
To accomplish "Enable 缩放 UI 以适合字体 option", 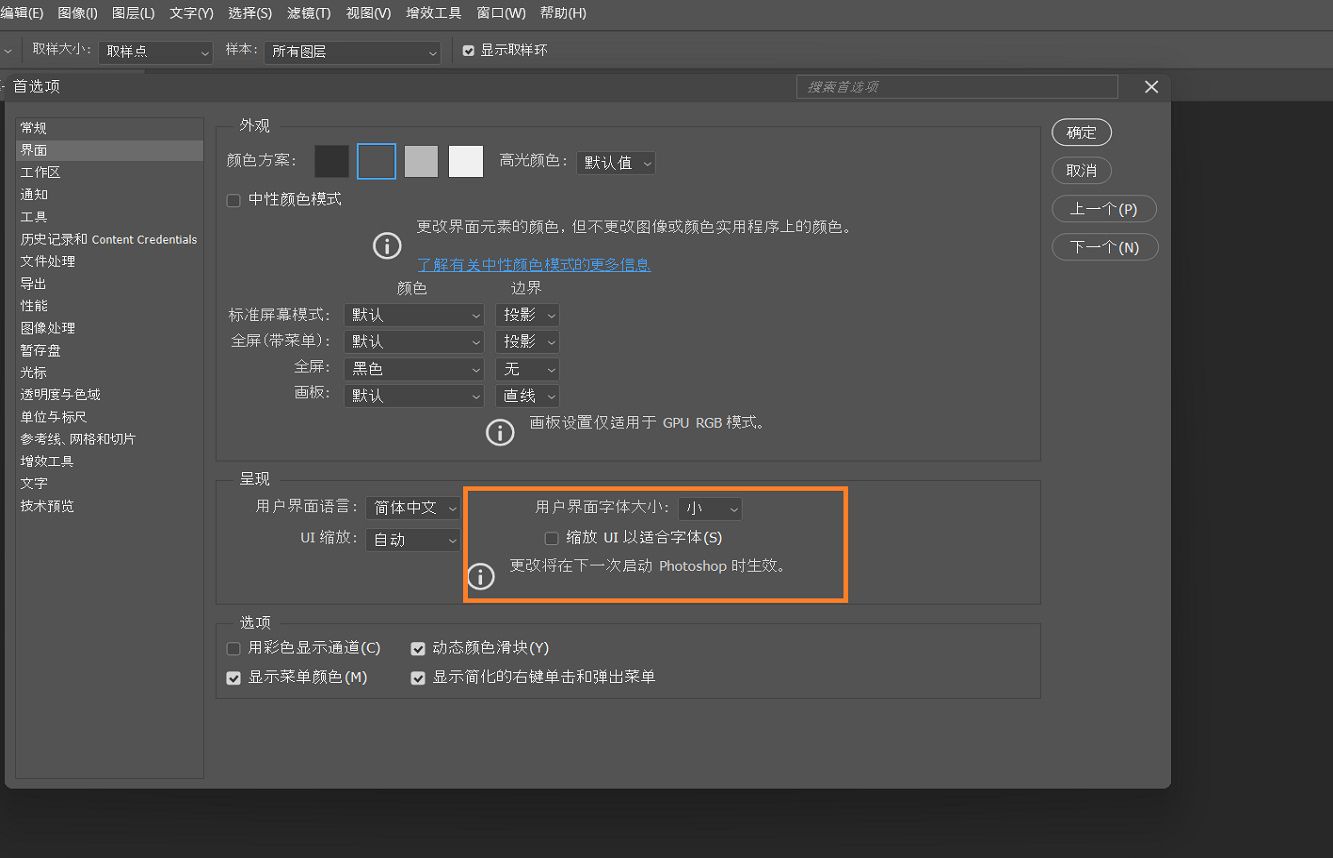I will pyautogui.click(x=551, y=538).
